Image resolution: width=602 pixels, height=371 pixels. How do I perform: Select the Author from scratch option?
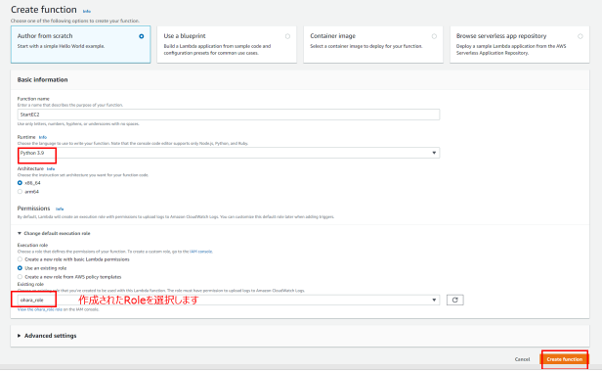click(81, 45)
